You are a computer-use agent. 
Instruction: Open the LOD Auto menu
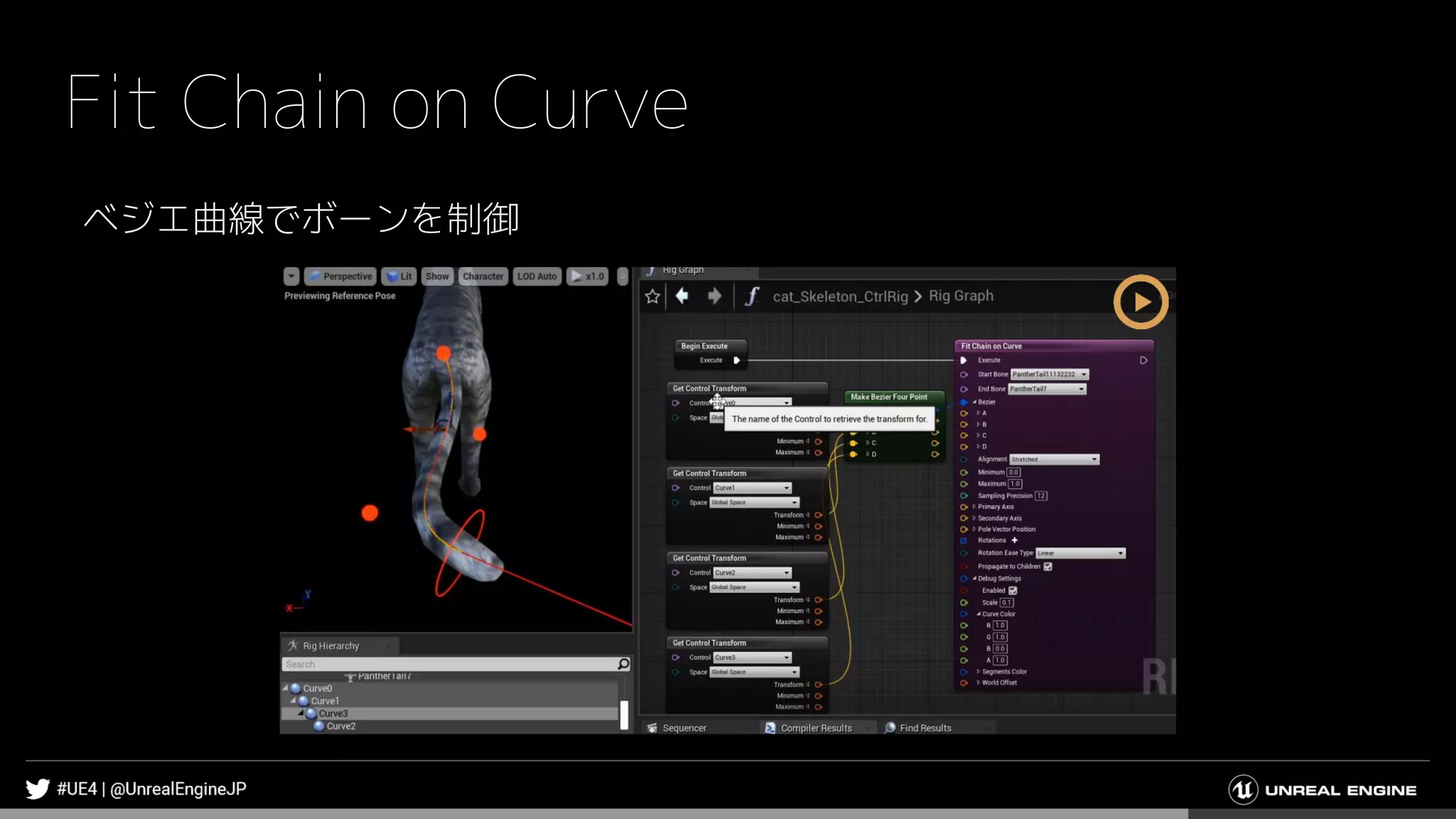point(537,277)
